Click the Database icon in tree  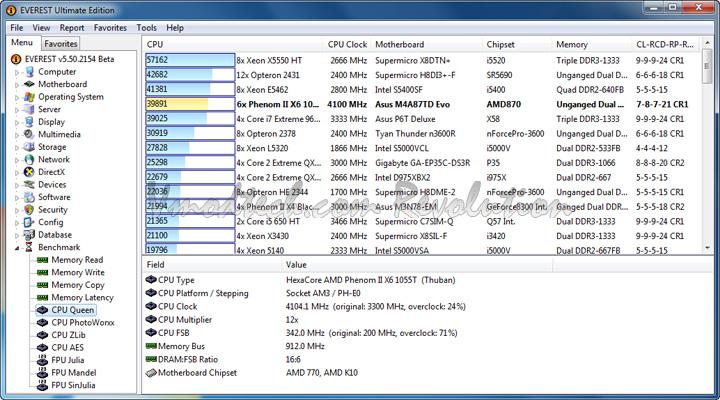pos(29,235)
